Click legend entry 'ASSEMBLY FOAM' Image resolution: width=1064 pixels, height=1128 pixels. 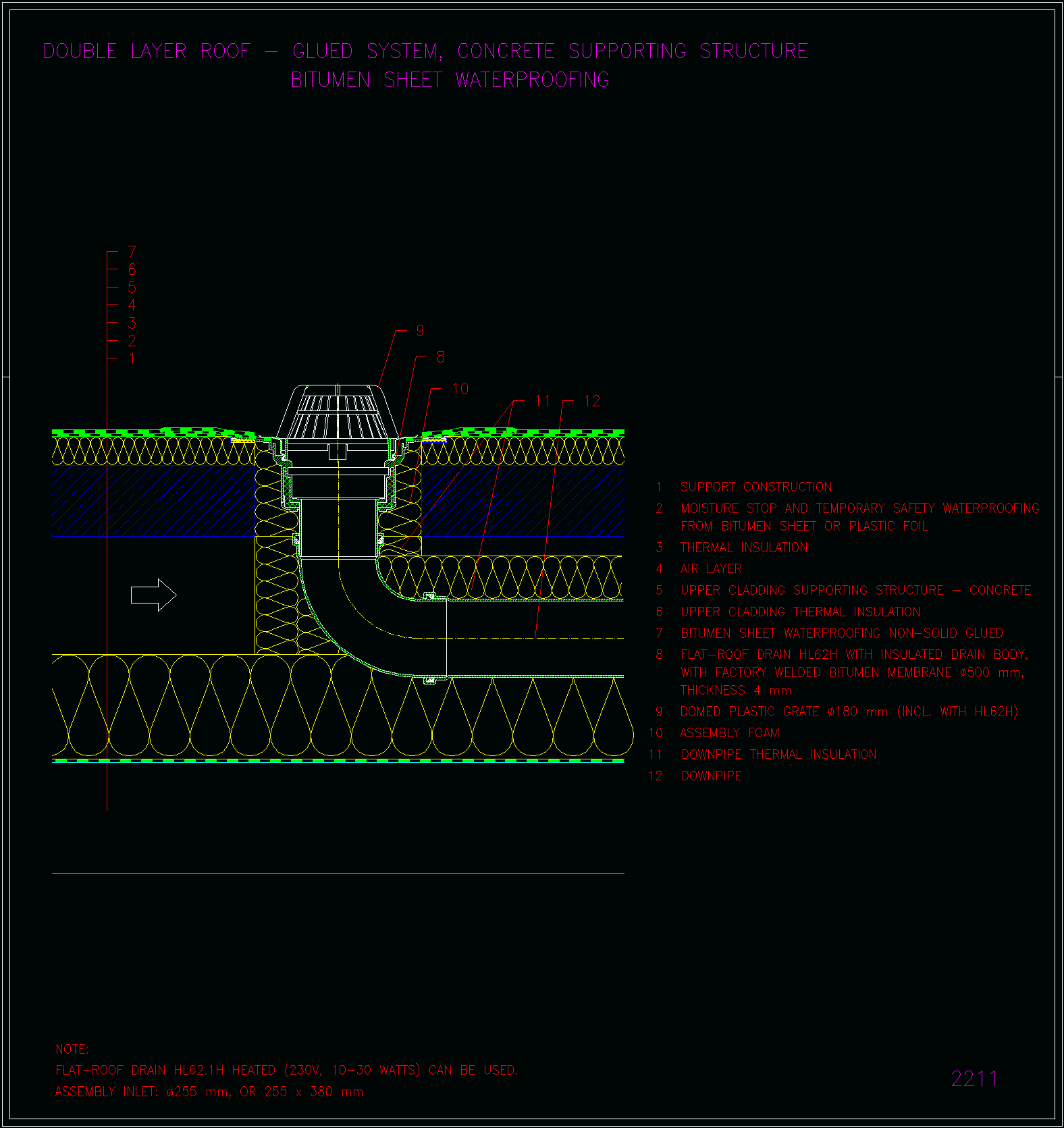pos(730,732)
